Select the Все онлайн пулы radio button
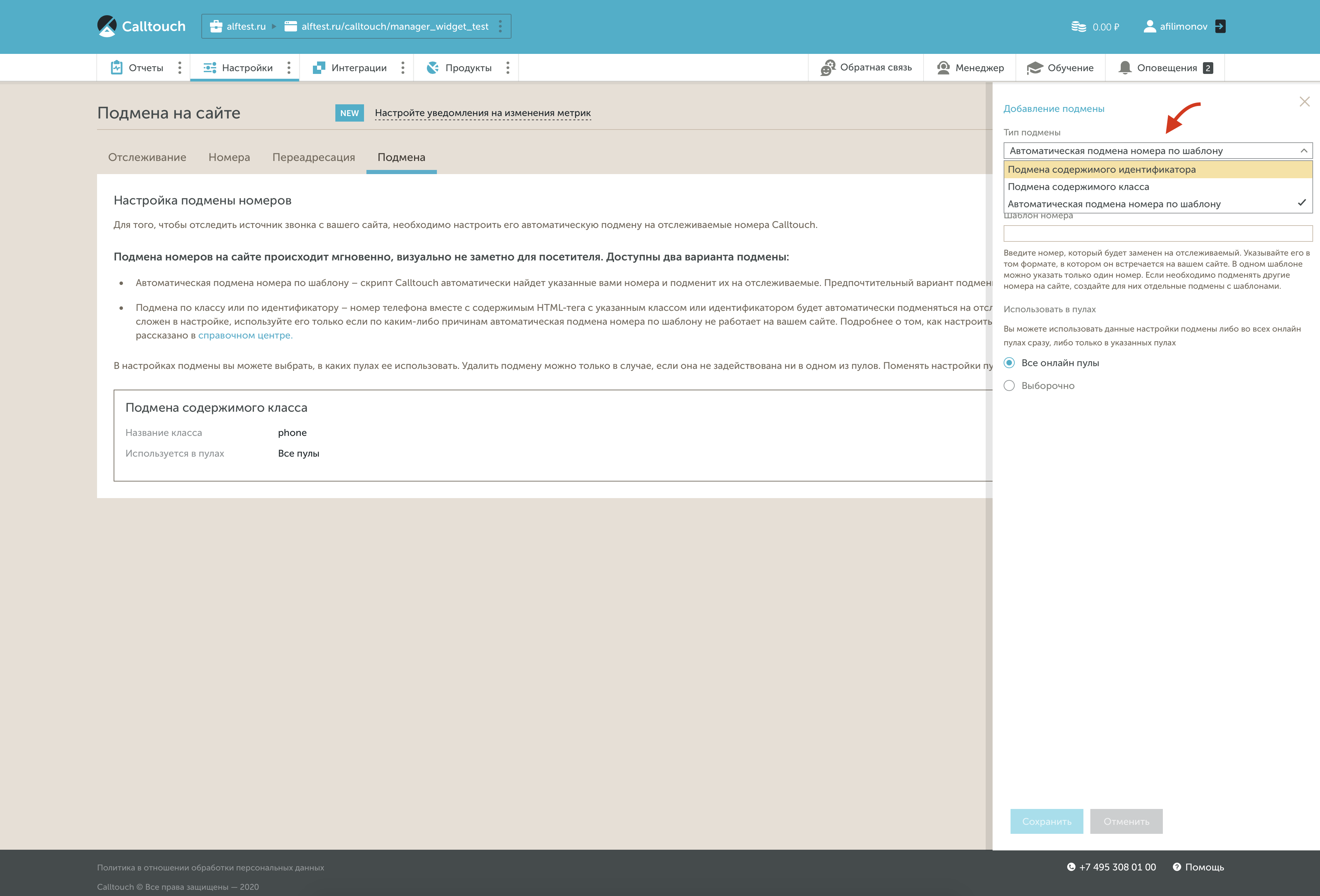 click(x=1009, y=362)
